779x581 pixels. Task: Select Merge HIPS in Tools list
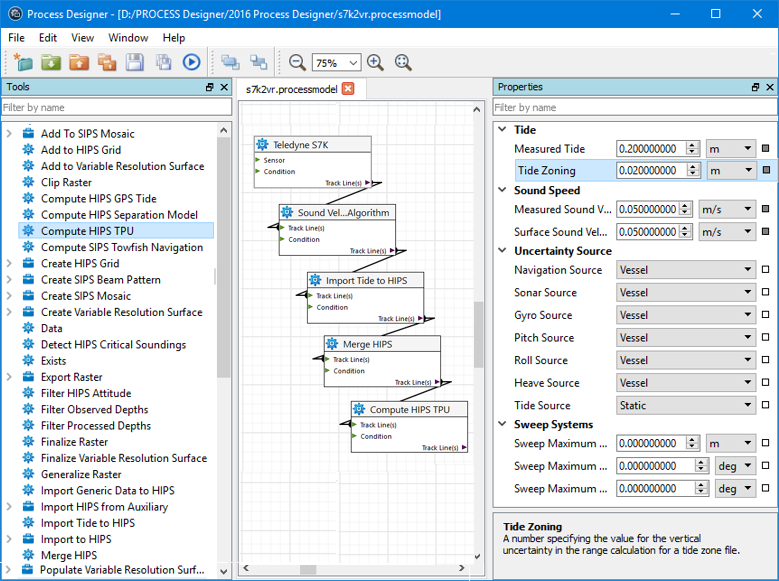tap(69, 555)
